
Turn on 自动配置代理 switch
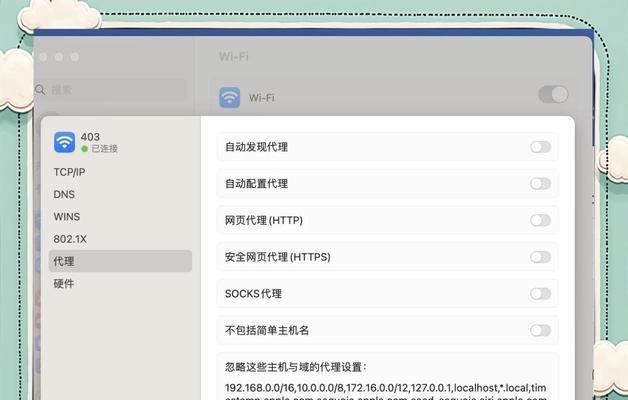pos(540,184)
